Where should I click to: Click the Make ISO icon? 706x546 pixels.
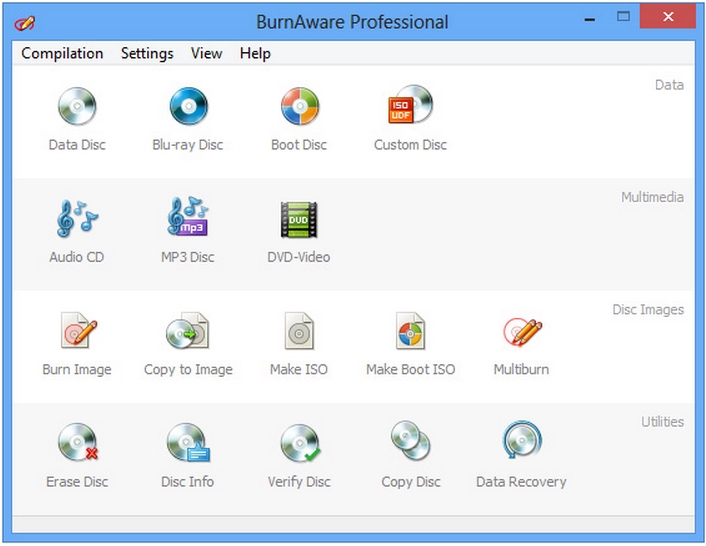pos(299,331)
